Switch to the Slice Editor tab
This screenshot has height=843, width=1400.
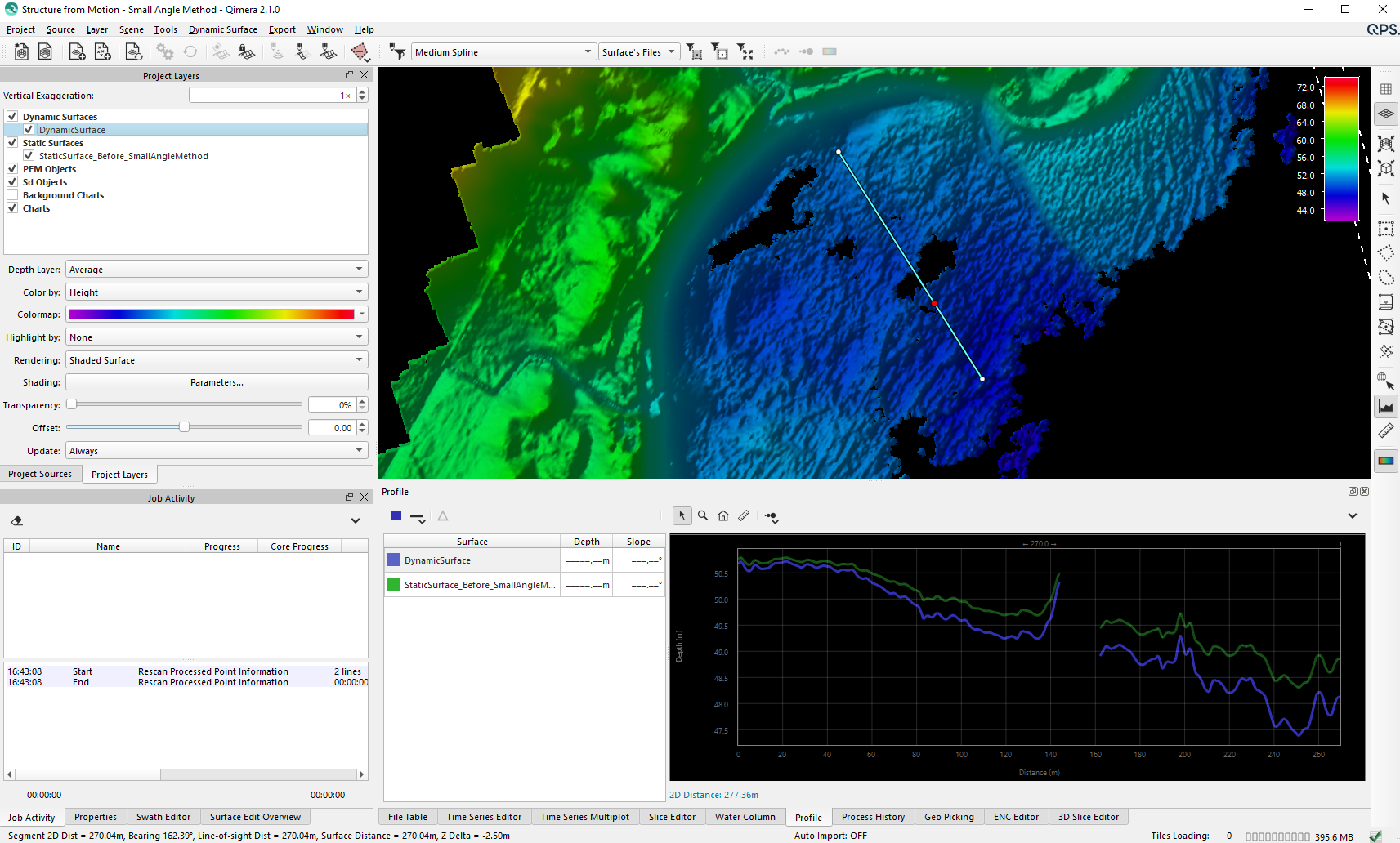pos(672,817)
